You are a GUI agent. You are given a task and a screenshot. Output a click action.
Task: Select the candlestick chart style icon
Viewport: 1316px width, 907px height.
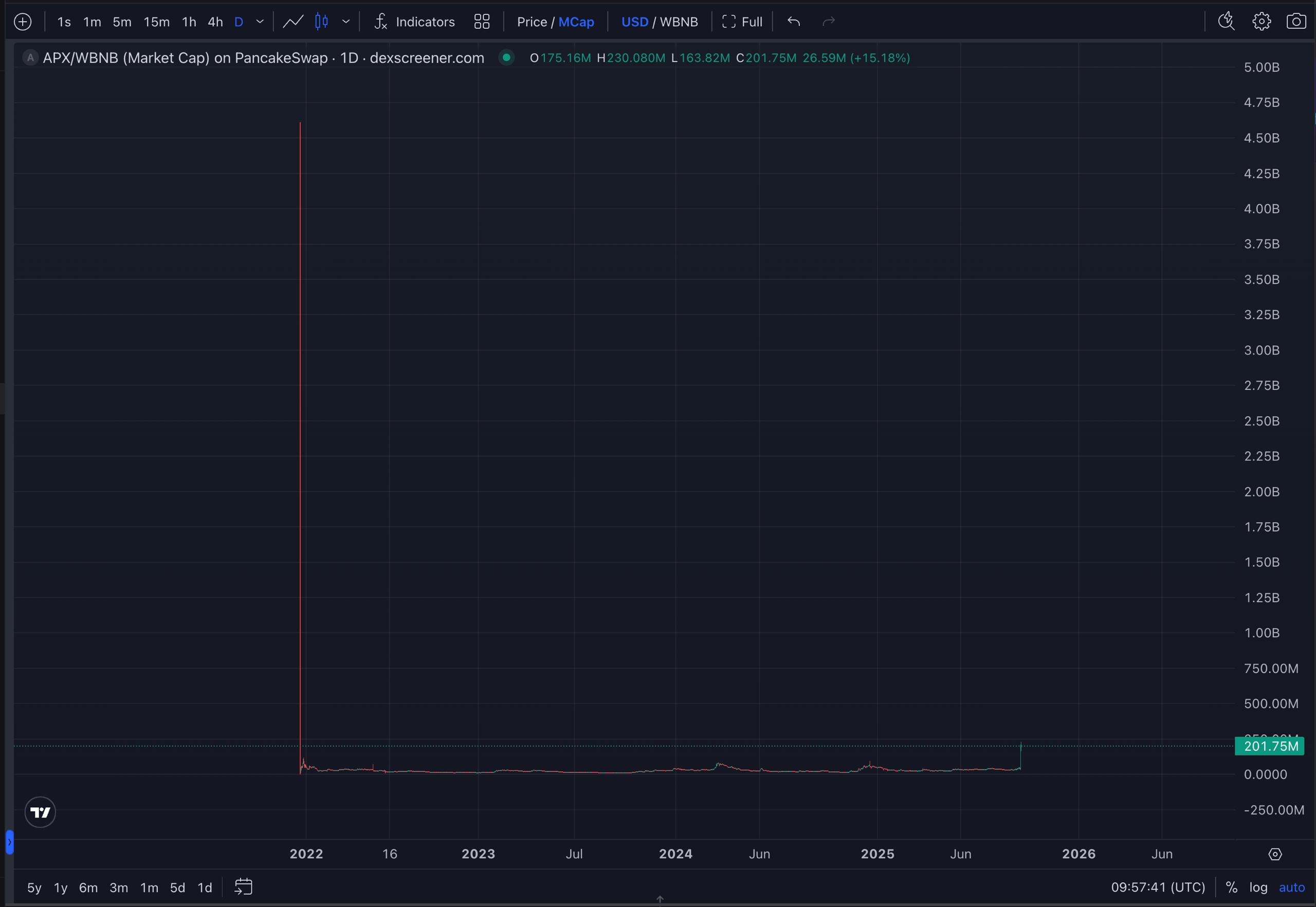coord(321,22)
